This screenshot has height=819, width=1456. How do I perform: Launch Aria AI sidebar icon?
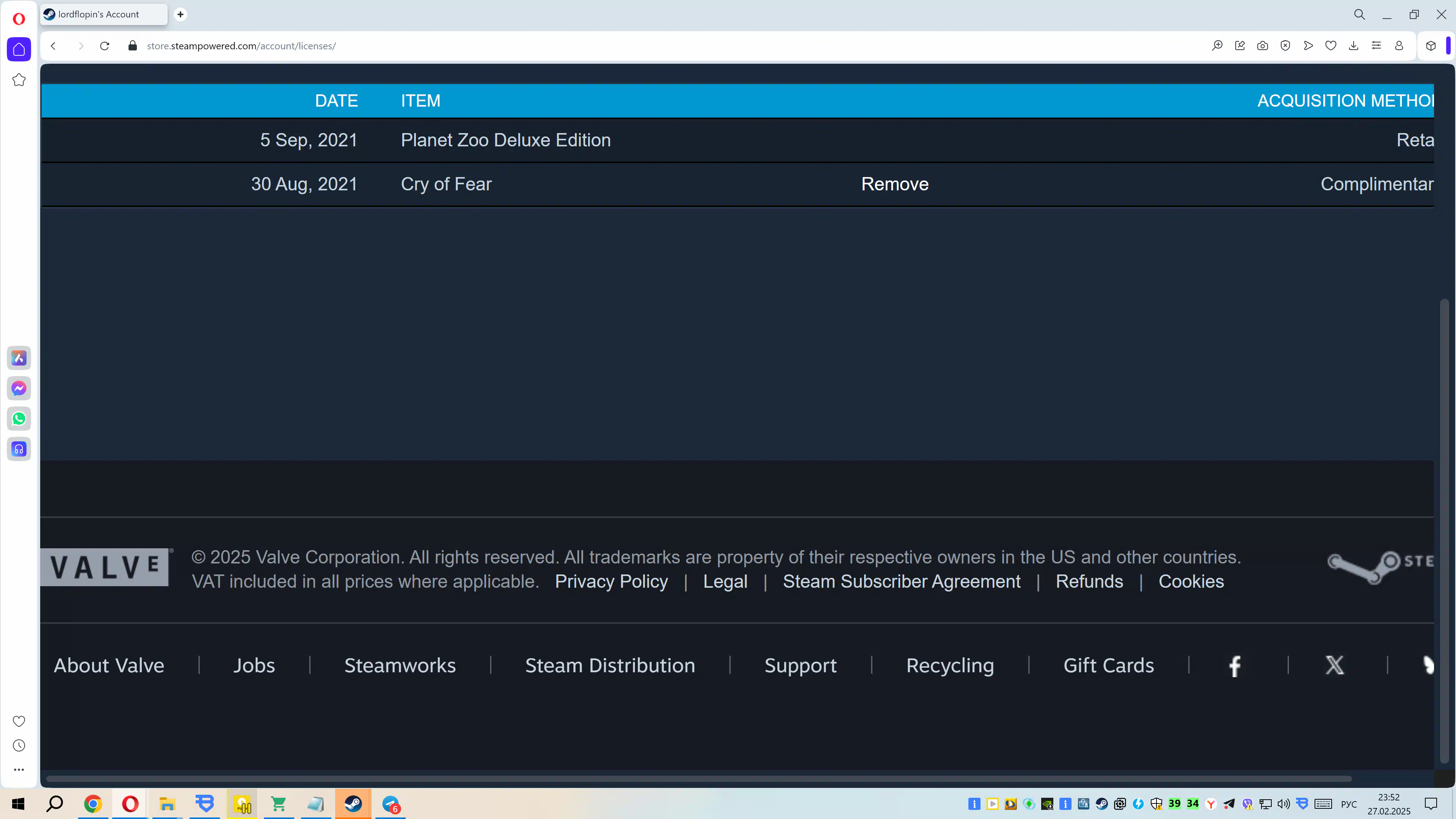pyautogui.click(x=19, y=358)
